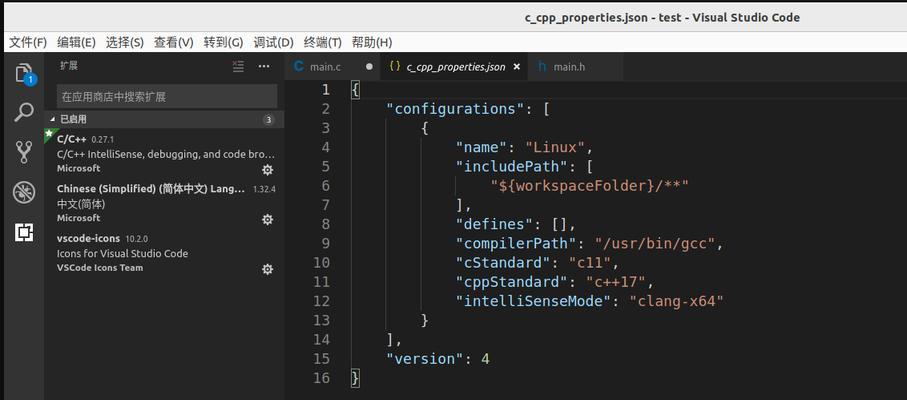
Task: Click the C file icon on the main.c tab
Action: point(298,66)
